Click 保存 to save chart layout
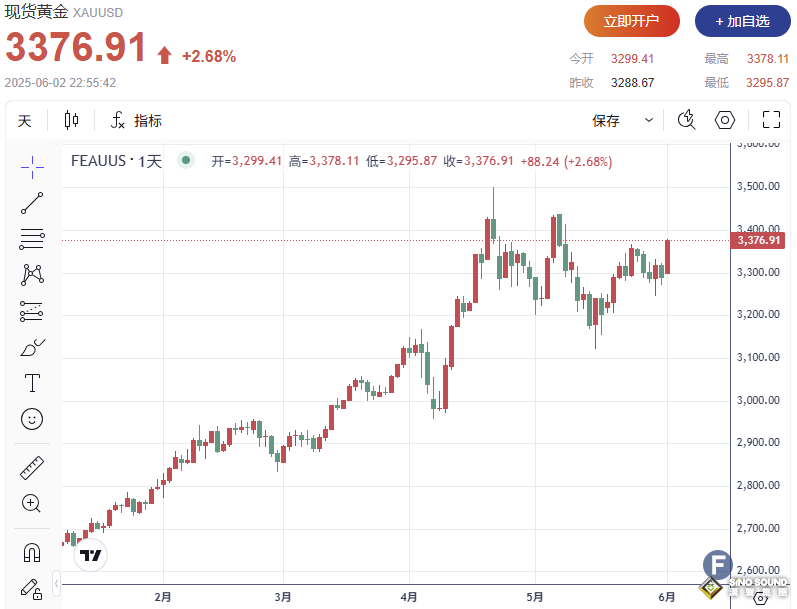Screen dimensions: 797x609 coord(606,121)
